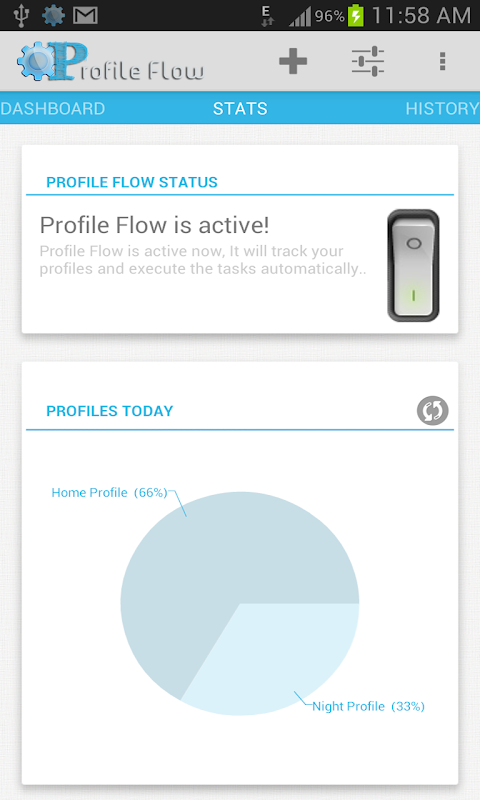This screenshot has width=480, height=800.
Task: Open the three-dot overflow menu
Action: coord(442,61)
